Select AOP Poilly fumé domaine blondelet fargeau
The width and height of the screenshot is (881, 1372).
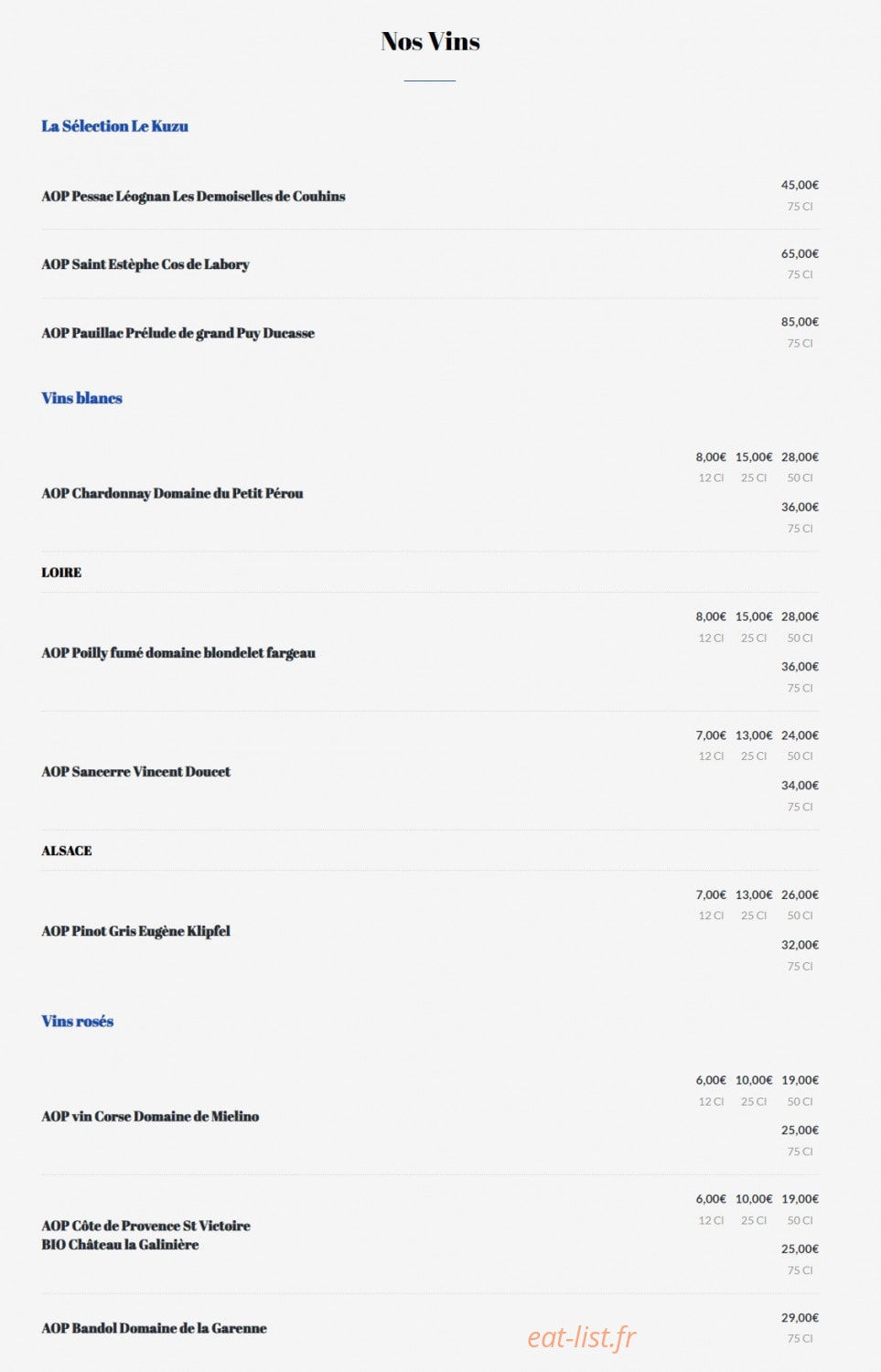pyautogui.click(x=178, y=653)
